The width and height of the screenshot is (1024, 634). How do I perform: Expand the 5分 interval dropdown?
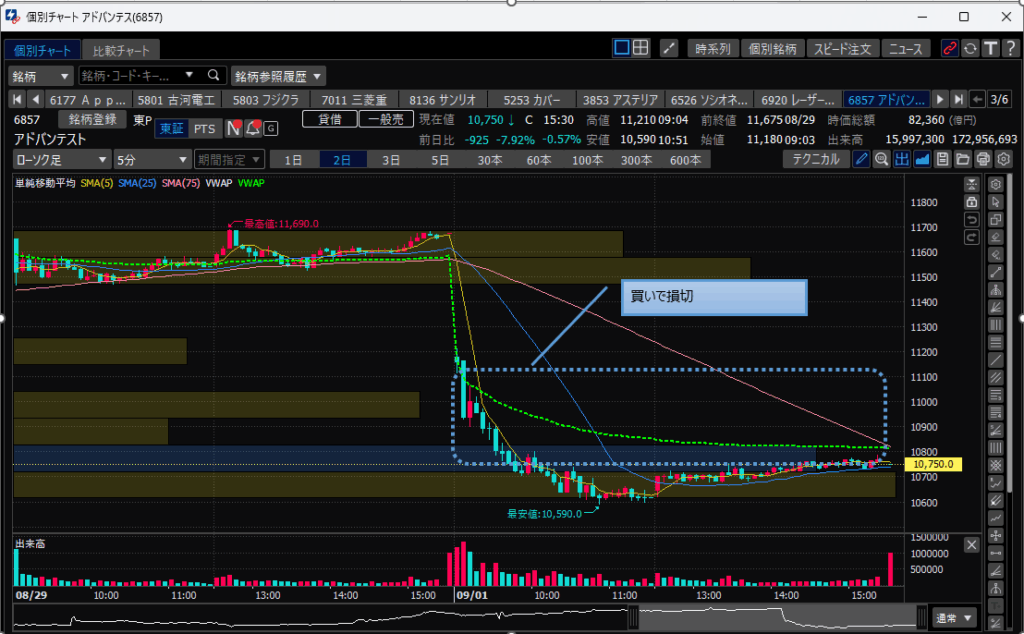click(x=151, y=159)
